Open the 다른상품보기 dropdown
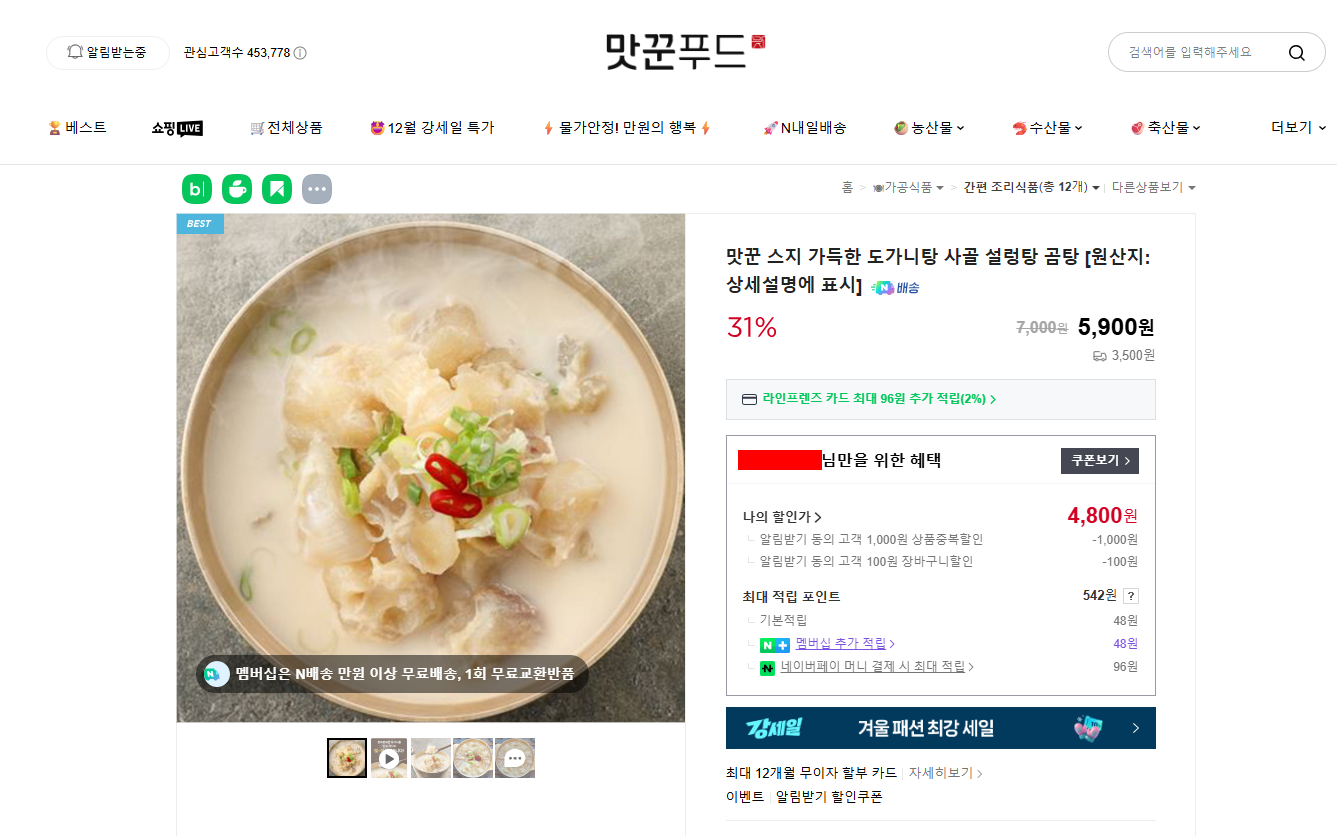Image resolution: width=1337 pixels, height=836 pixels. coord(1153,187)
